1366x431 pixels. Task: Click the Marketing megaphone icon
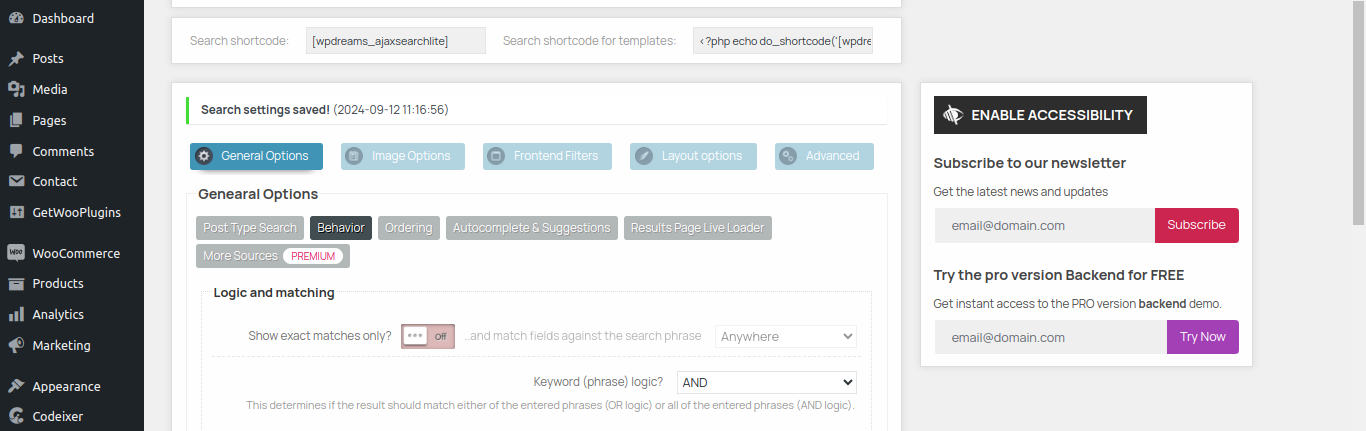pyautogui.click(x=16, y=345)
